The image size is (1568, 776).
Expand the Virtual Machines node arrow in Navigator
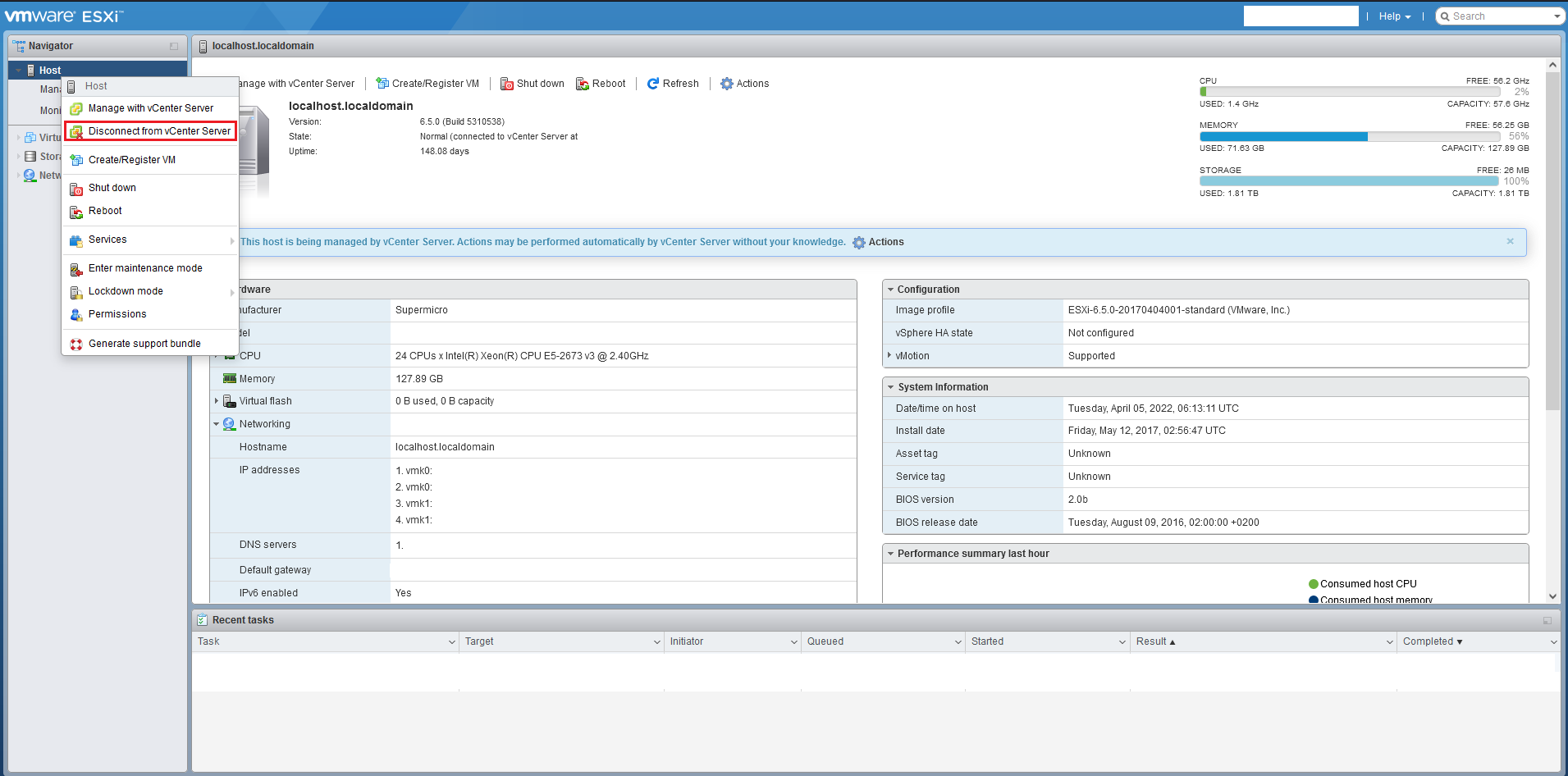tap(18, 138)
